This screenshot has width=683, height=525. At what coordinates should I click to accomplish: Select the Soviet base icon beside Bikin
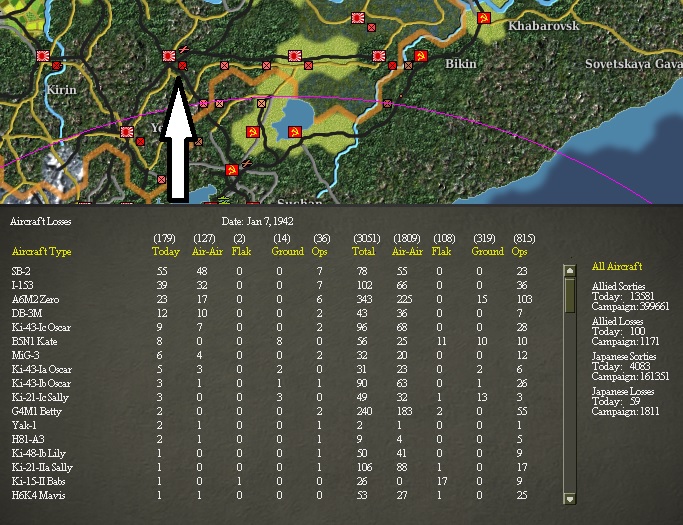420,56
